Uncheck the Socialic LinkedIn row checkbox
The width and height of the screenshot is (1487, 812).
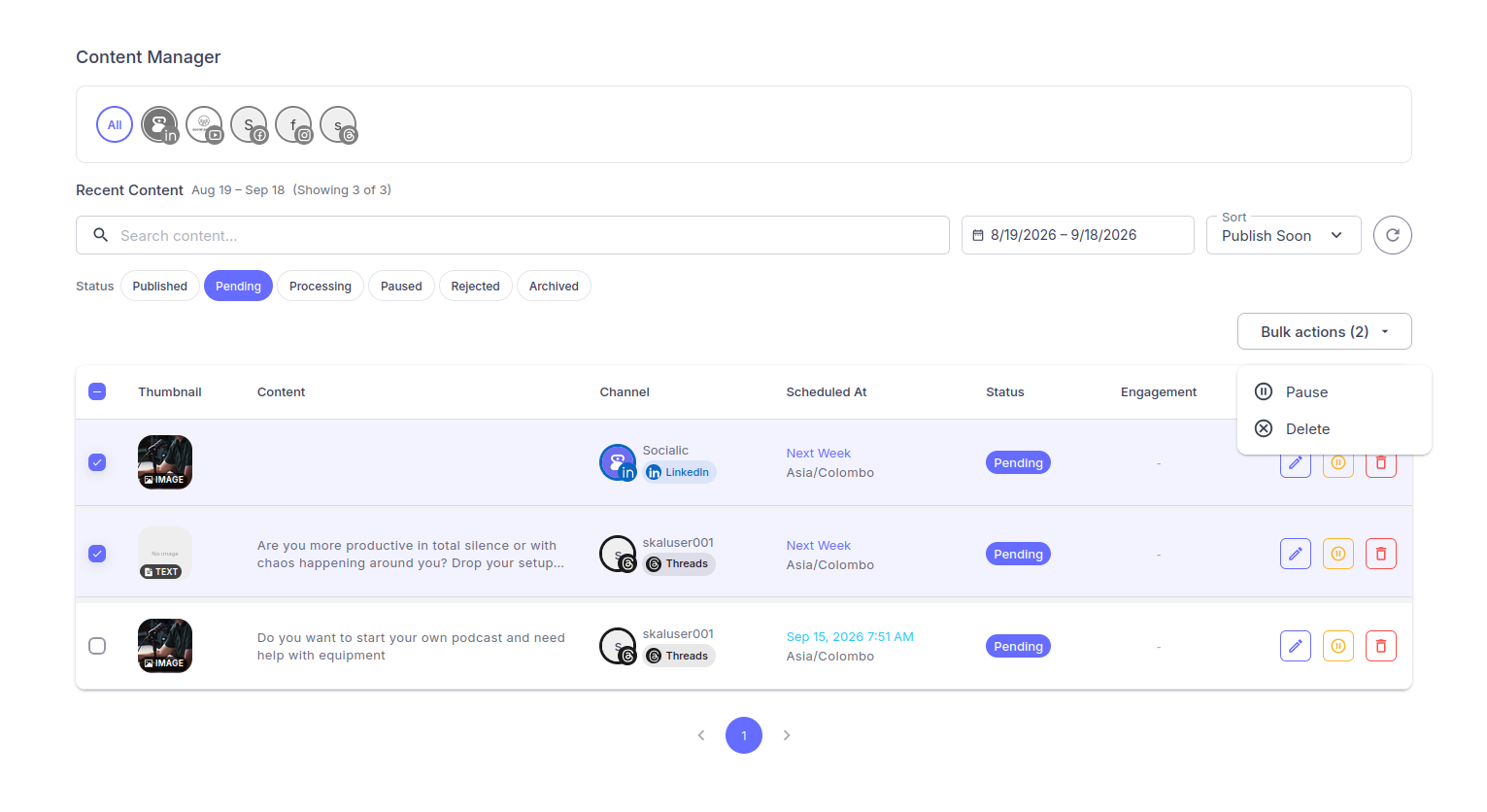pyautogui.click(x=97, y=462)
